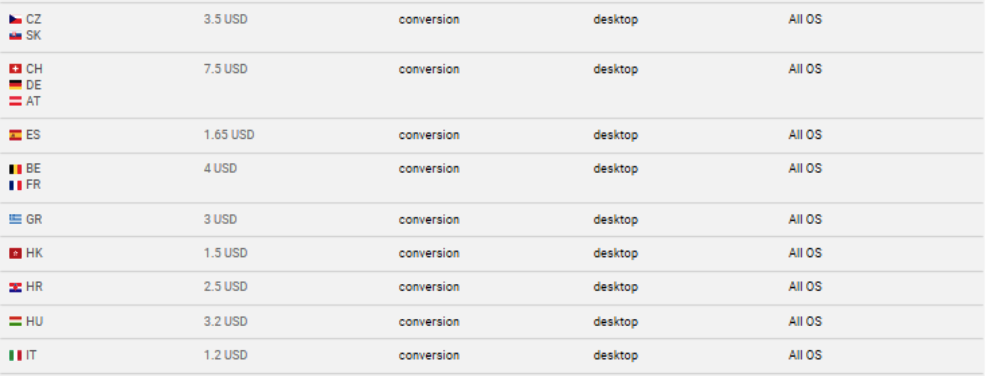Click the Croatia HR flag icon
Viewport: 988px width, 376px height.
coord(15,287)
